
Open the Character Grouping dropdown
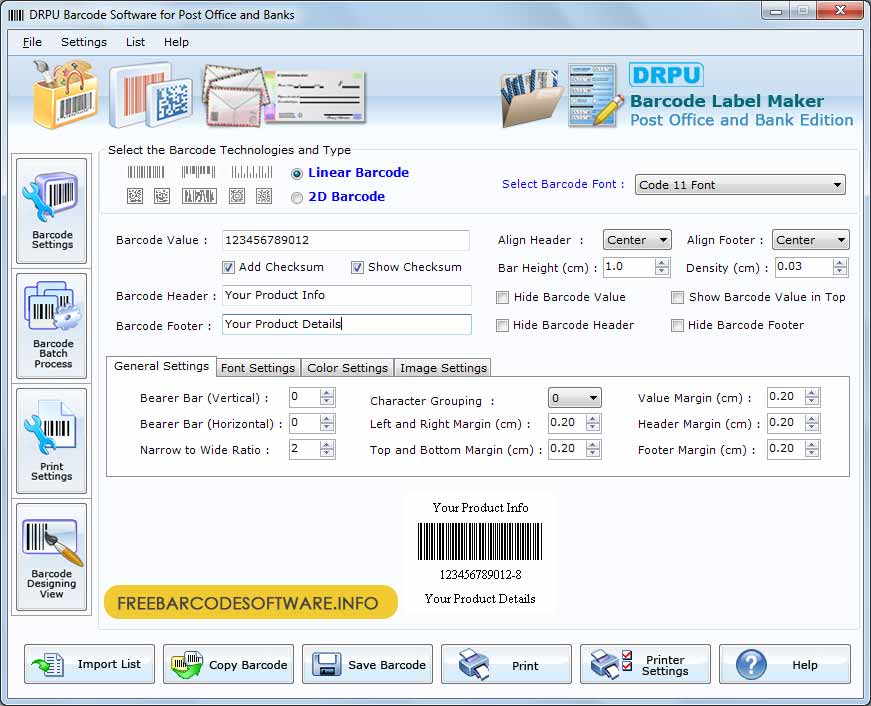click(574, 398)
